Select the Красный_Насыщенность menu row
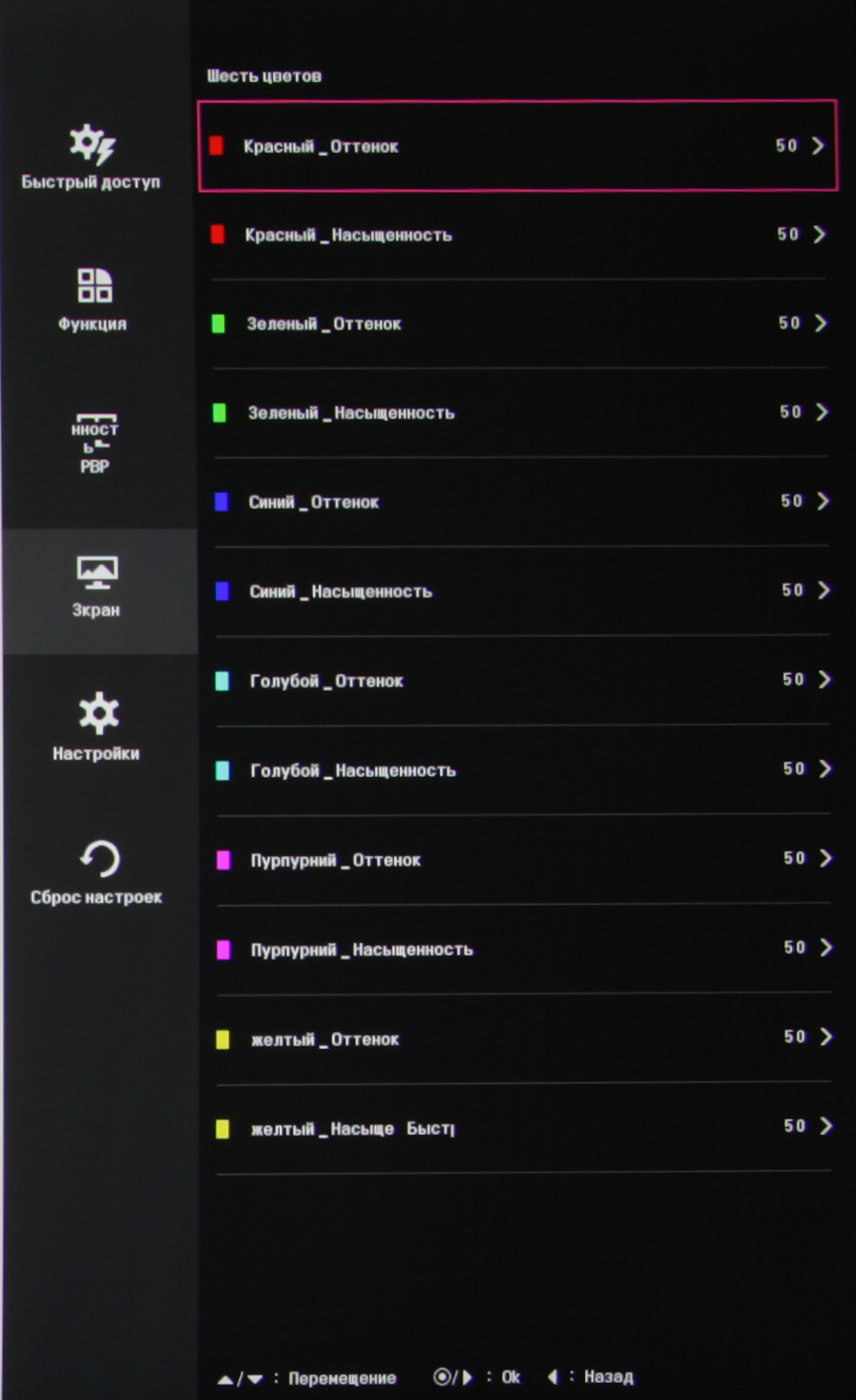 click(517, 235)
